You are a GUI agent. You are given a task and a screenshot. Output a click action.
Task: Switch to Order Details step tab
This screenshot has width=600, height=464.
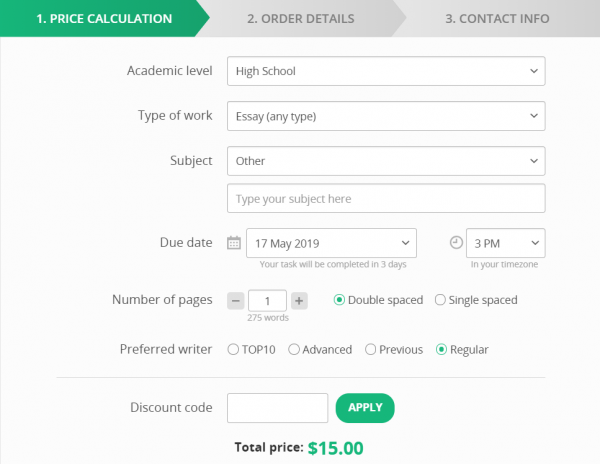coord(300,18)
